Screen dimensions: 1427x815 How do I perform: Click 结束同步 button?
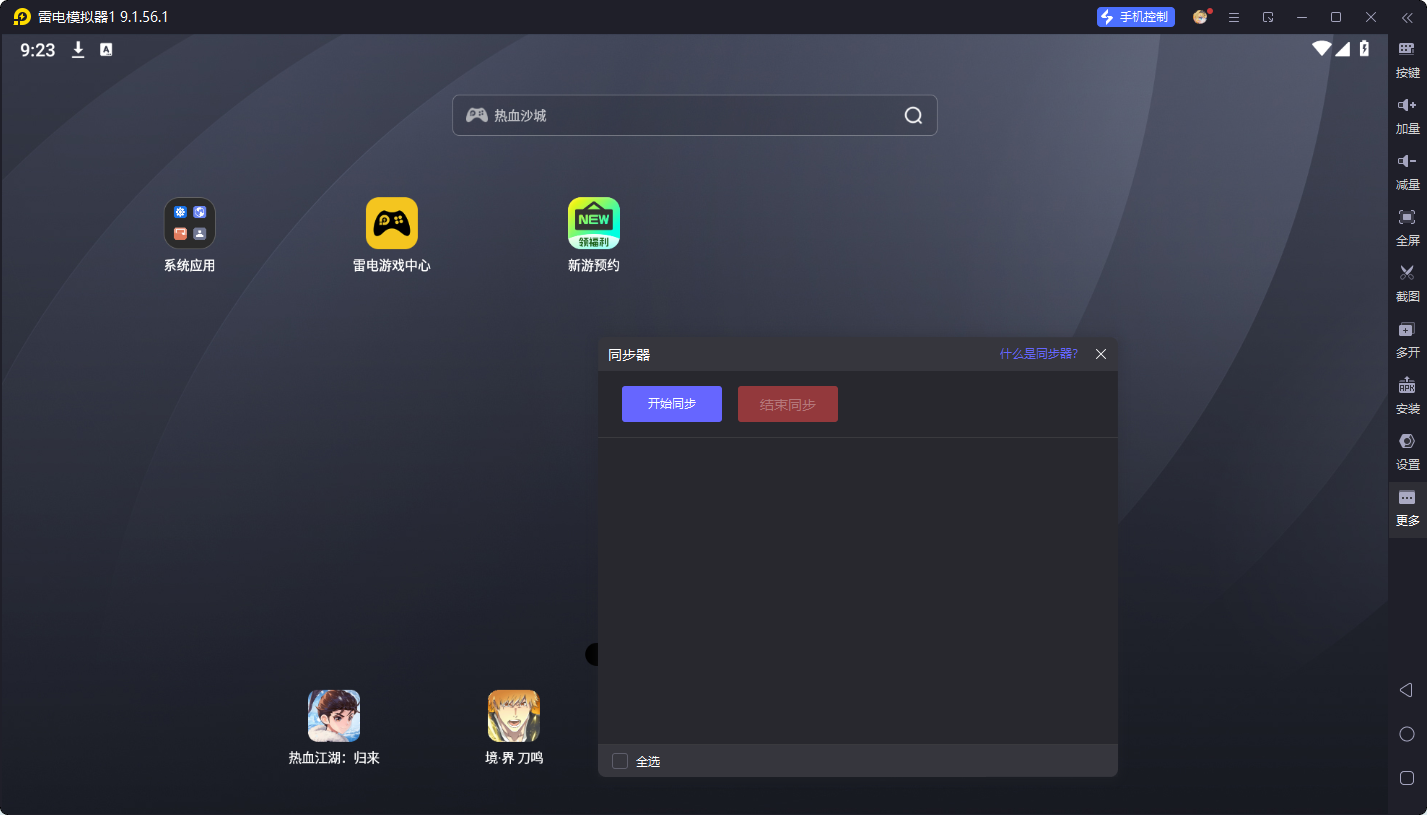(788, 404)
